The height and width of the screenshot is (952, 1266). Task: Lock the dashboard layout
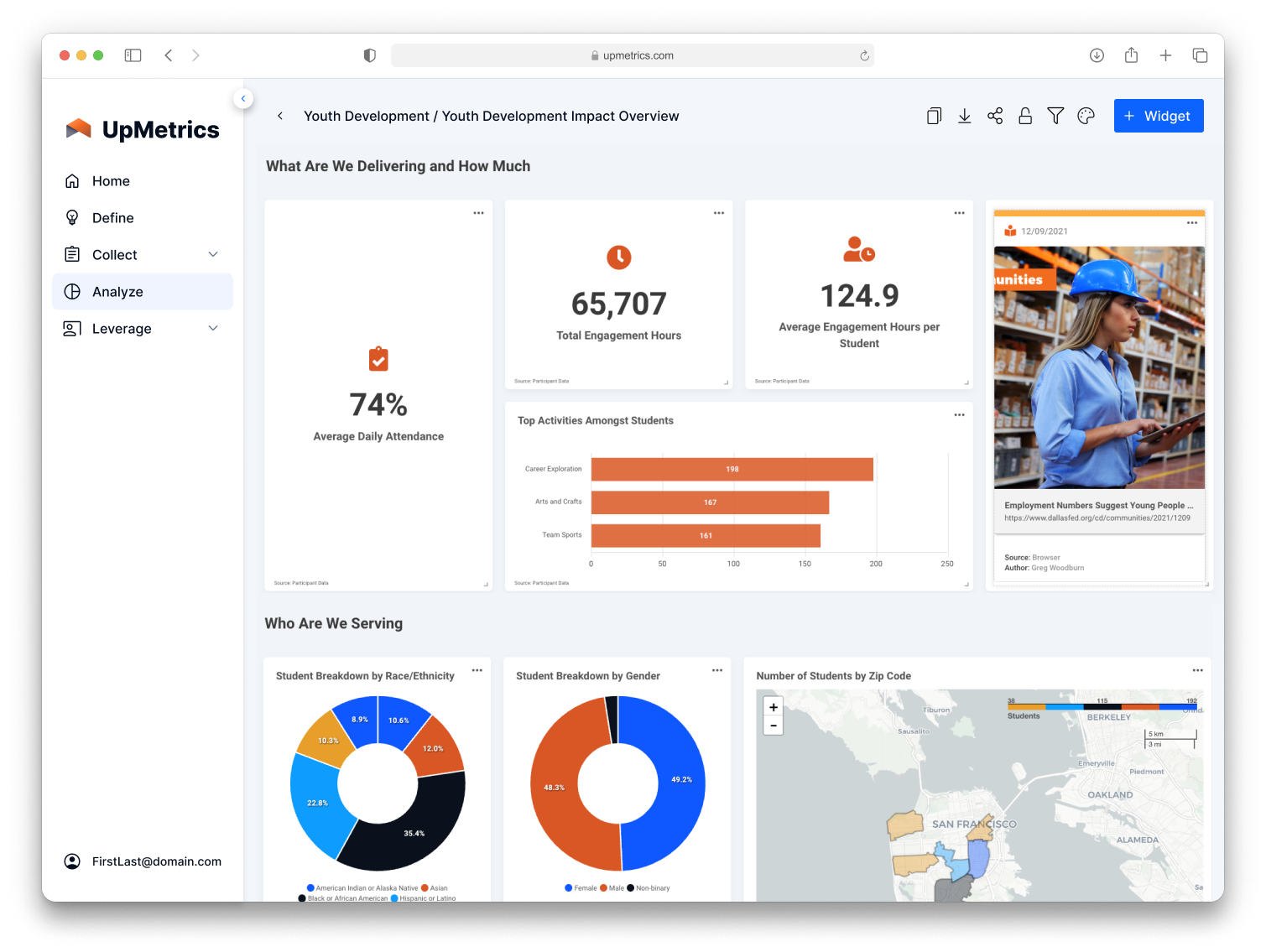[1025, 116]
